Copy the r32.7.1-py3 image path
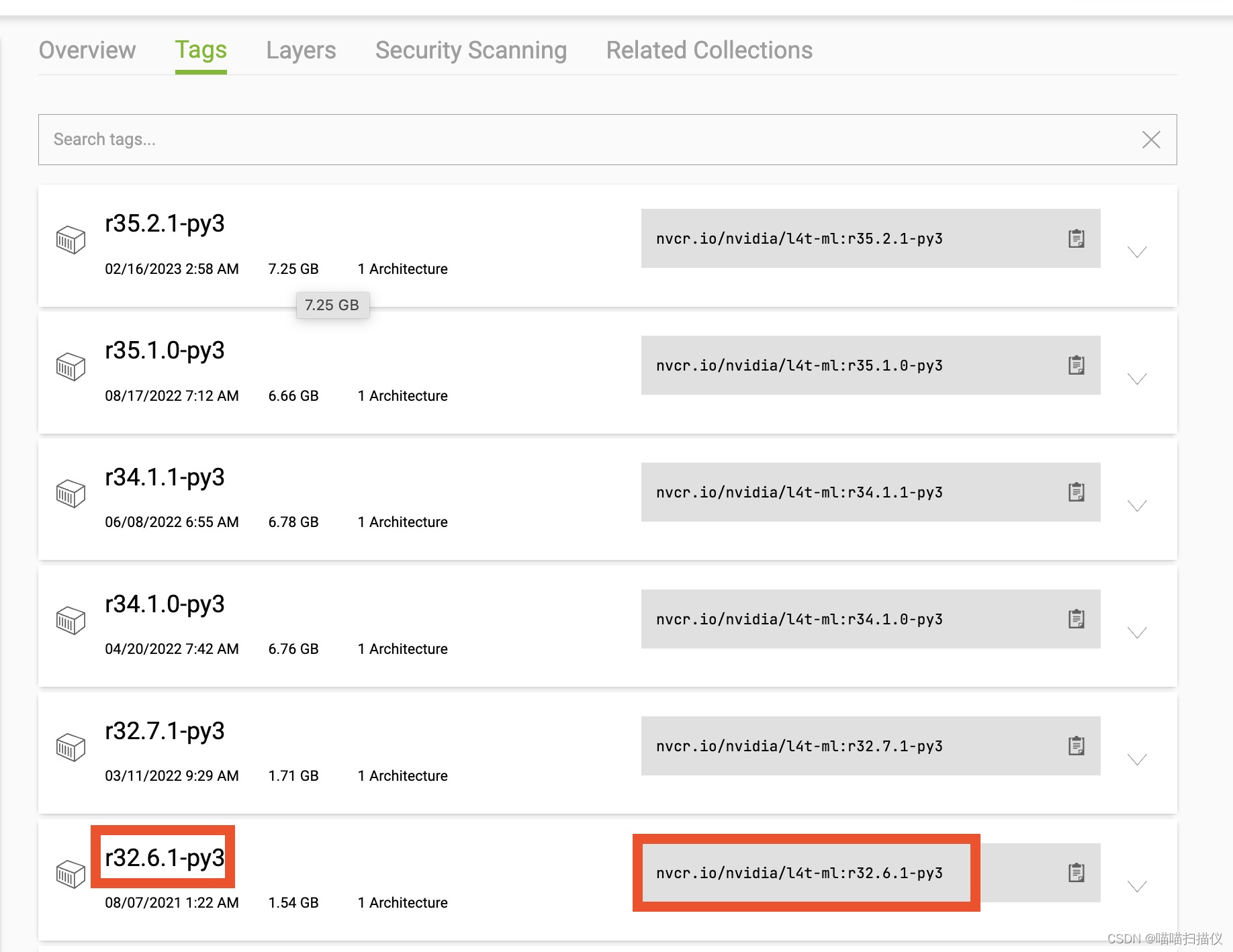The image size is (1233, 952). (x=1077, y=746)
